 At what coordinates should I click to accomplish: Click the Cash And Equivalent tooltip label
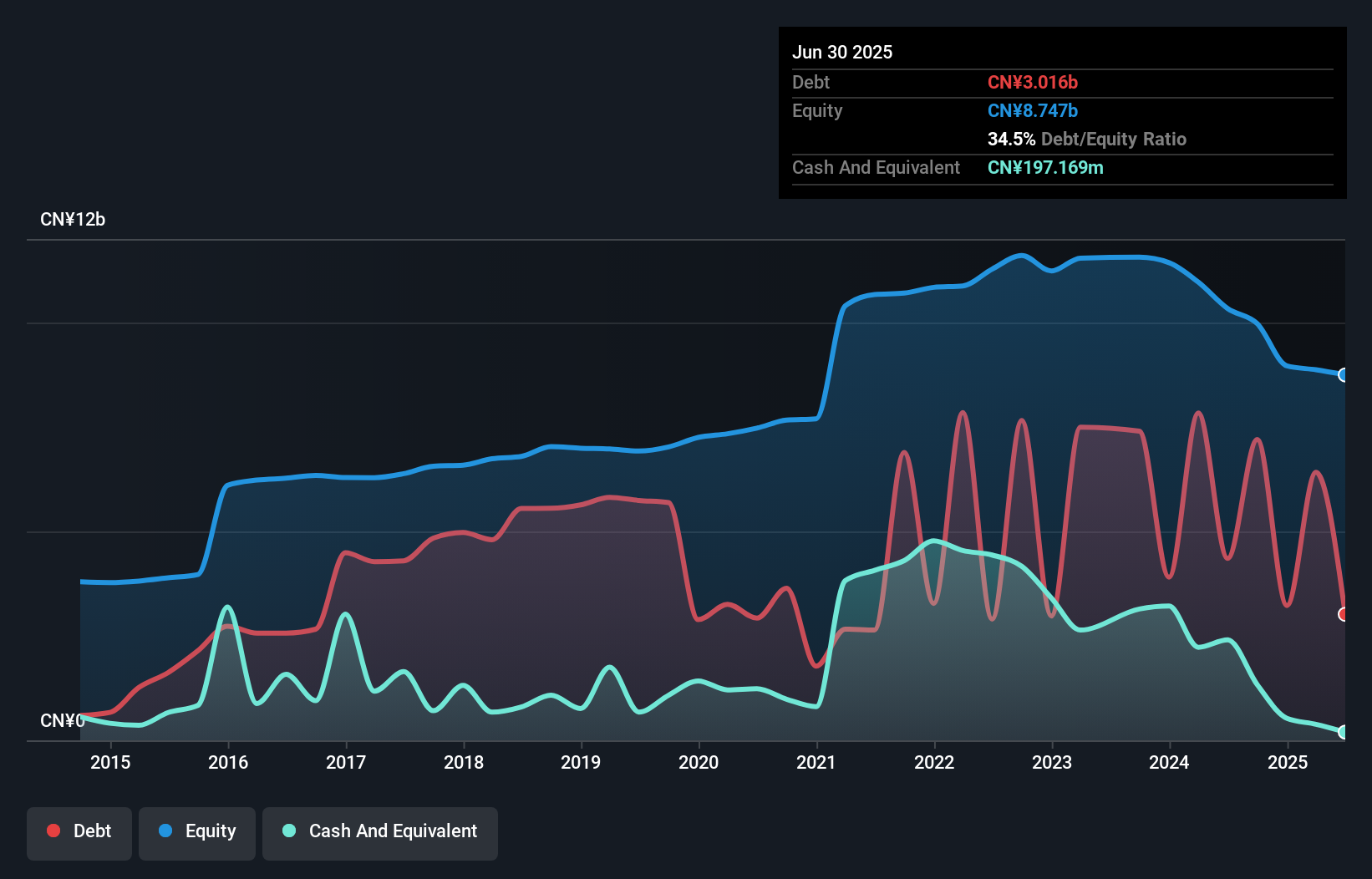[876, 168]
